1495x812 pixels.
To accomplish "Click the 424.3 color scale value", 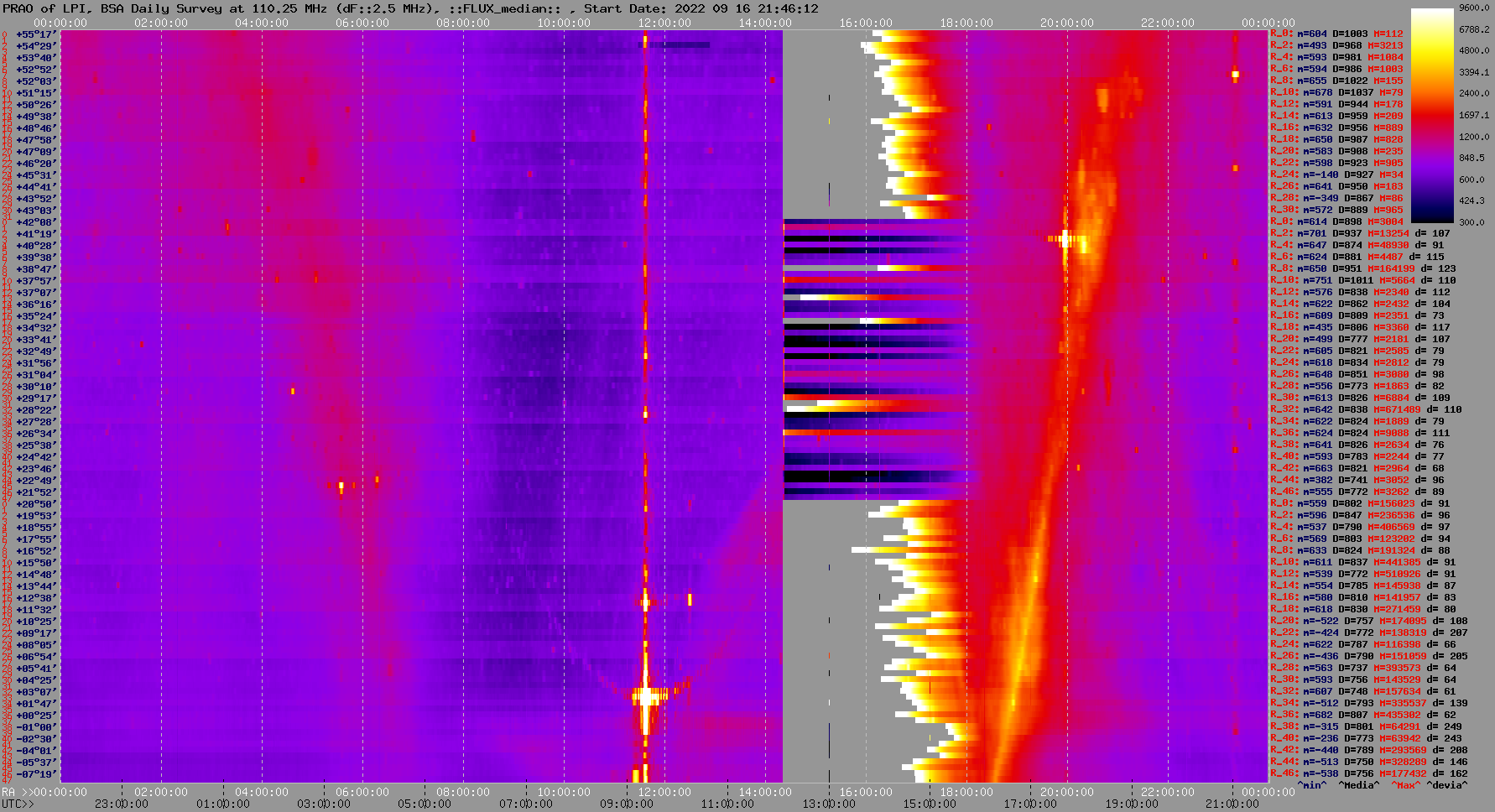I will pyautogui.click(x=1472, y=200).
